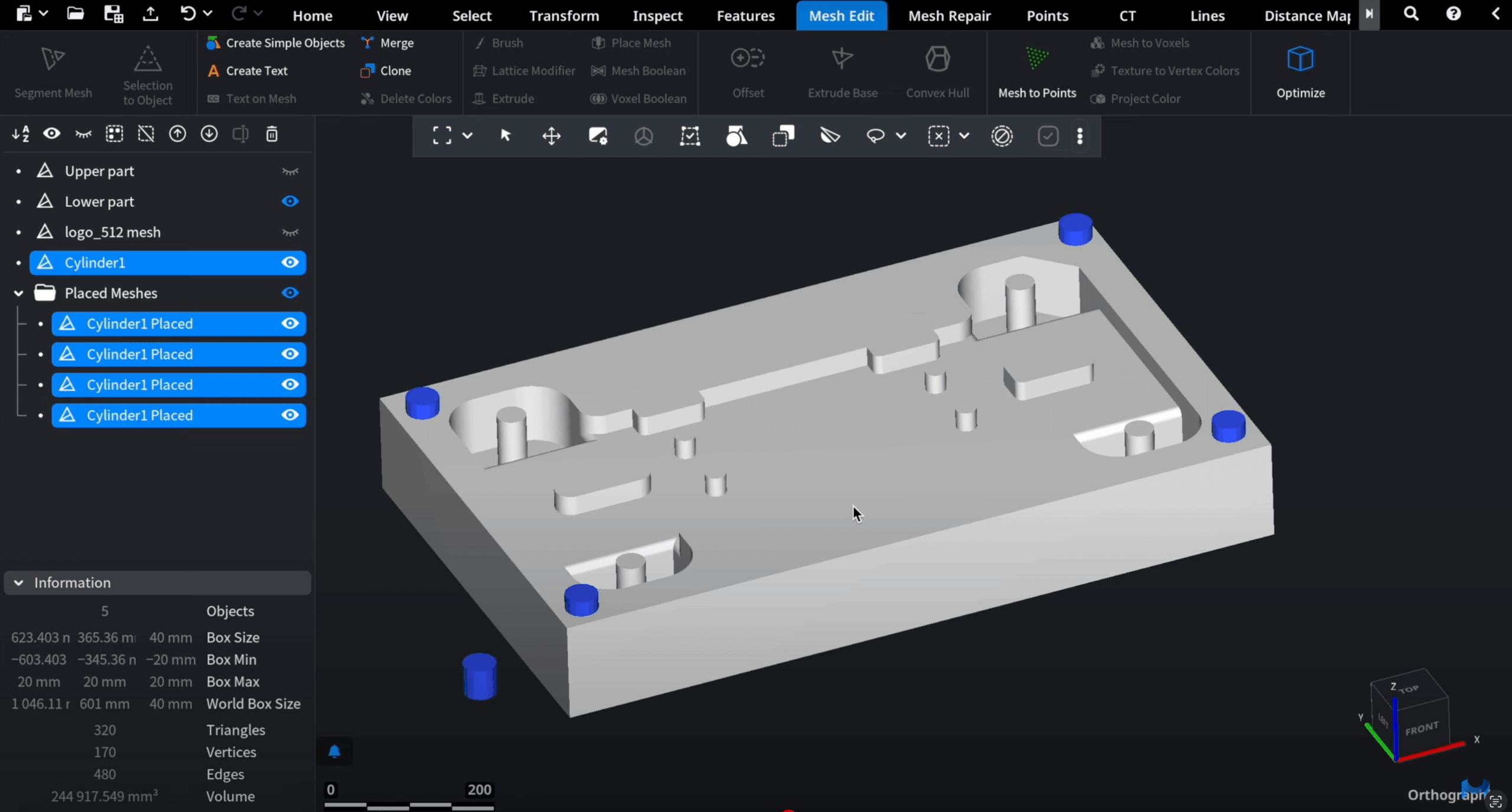Show the hidden Upper part object
This screenshot has width=1512, height=812.
click(x=290, y=171)
